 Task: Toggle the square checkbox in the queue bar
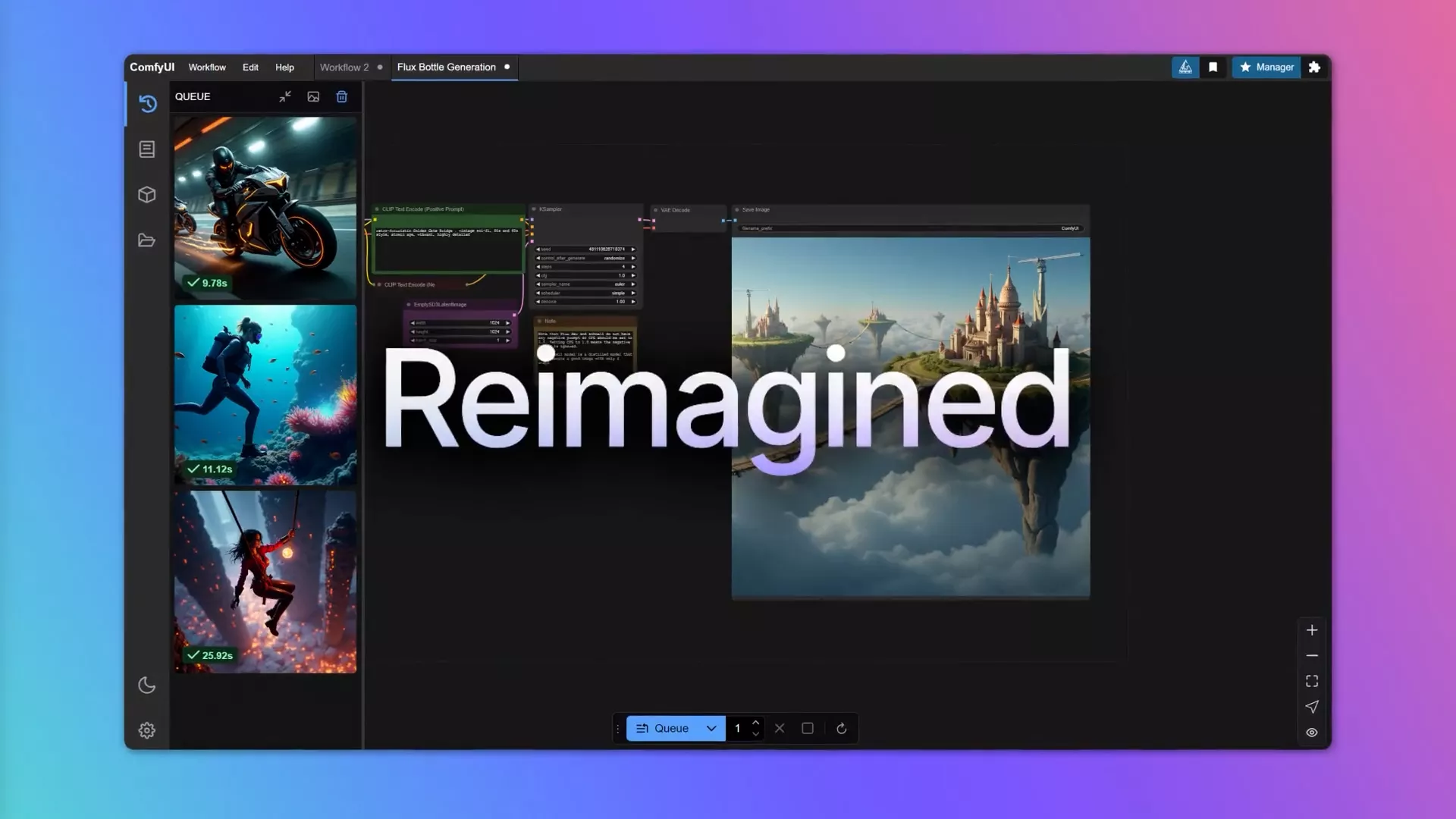coord(808,729)
